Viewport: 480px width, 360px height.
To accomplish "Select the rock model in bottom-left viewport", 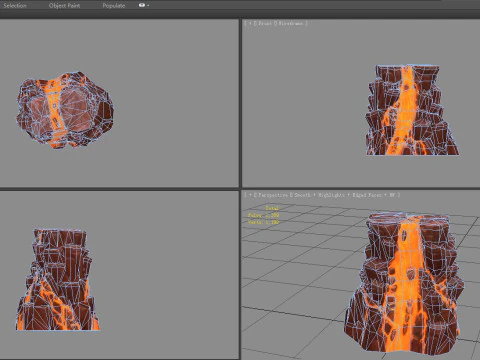I will (57, 280).
